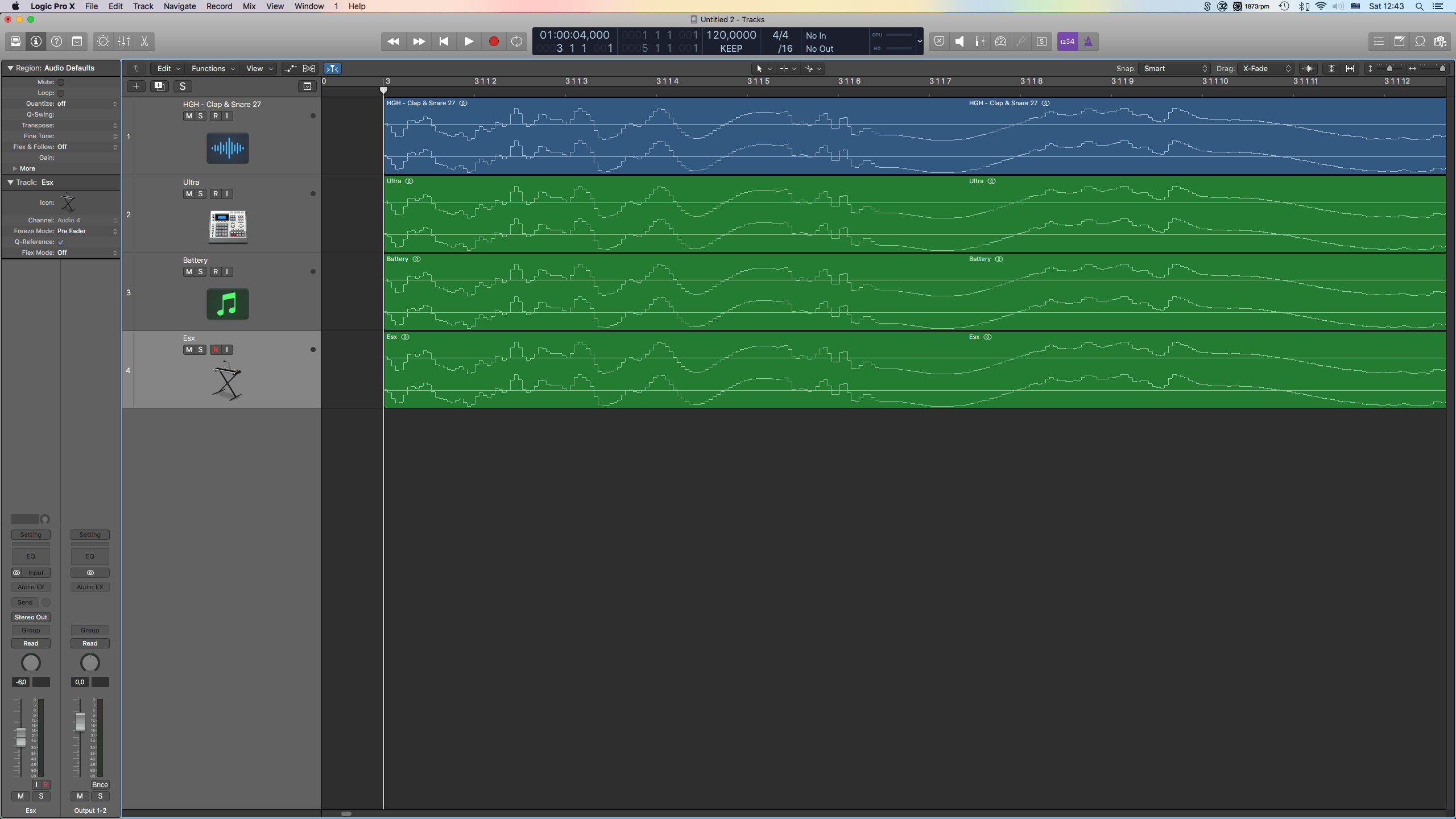Open the Mixer from control bar
1456x819 pixels.
[123, 42]
